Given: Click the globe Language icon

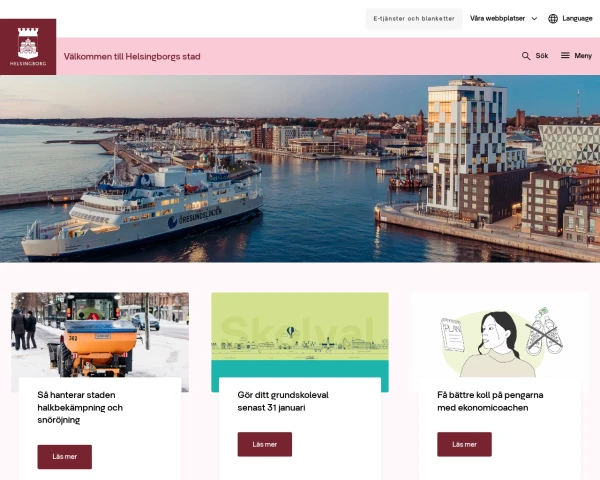Looking at the screenshot, I should coord(553,18).
